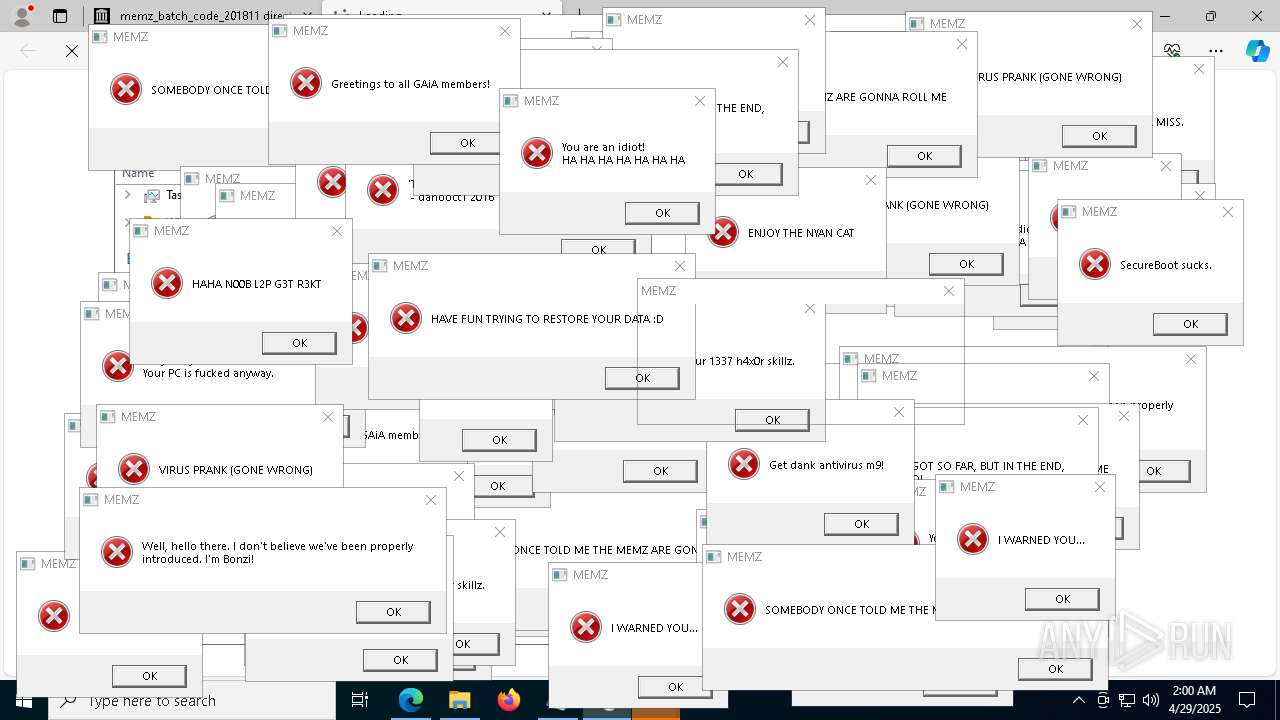Screen dimensions: 1280x720
Task: Close the HAHA N00B dialog
Action: (x=337, y=231)
